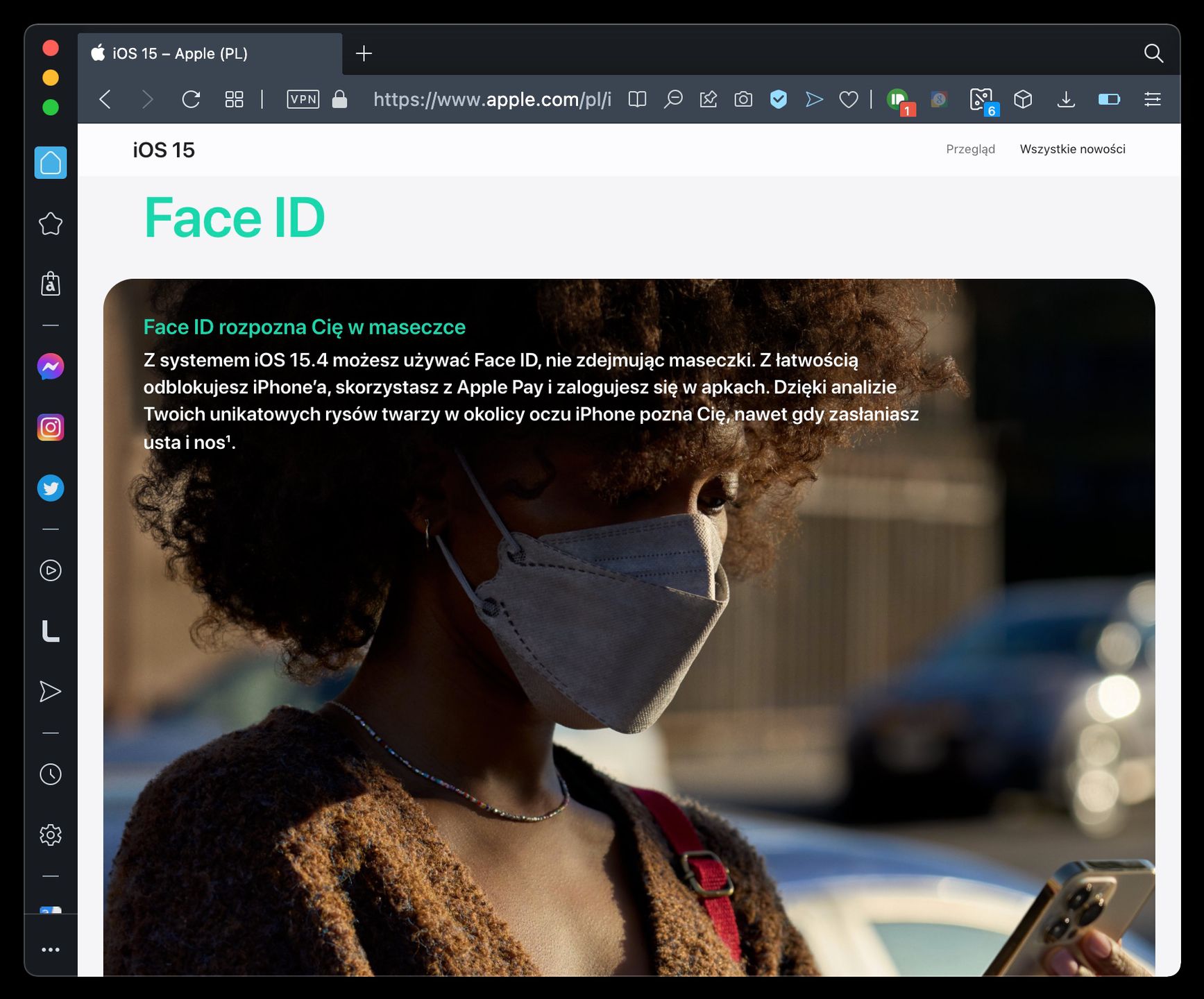Enable Battery Saver mode
This screenshot has height=999, width=1204.
coord(1109,99)
